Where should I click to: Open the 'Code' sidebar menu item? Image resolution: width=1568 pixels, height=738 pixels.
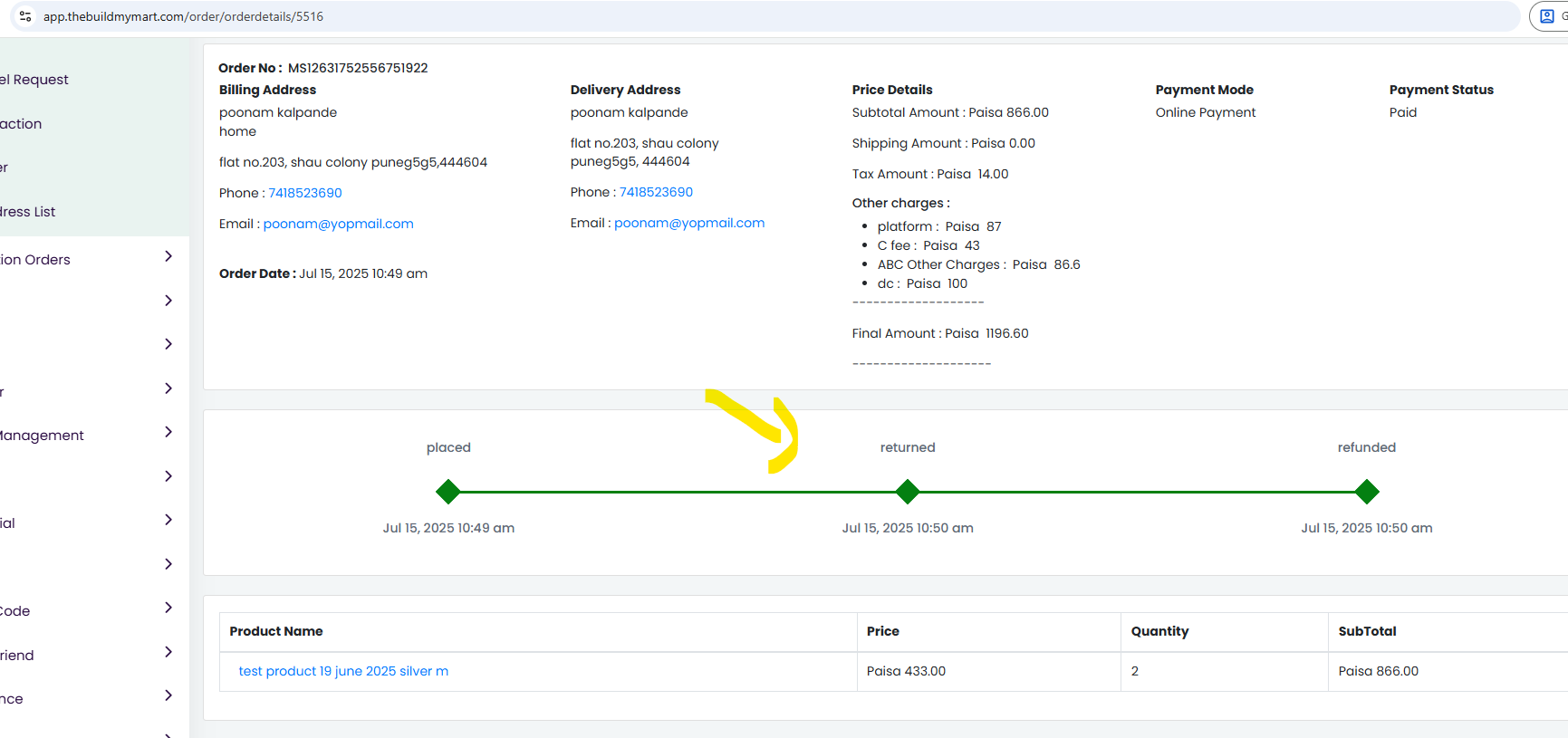pyautogui.click(x=15, y=611)
